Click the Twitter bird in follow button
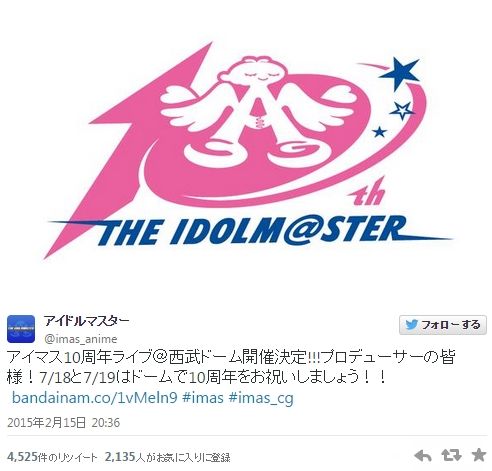 [x=411, y=325]
